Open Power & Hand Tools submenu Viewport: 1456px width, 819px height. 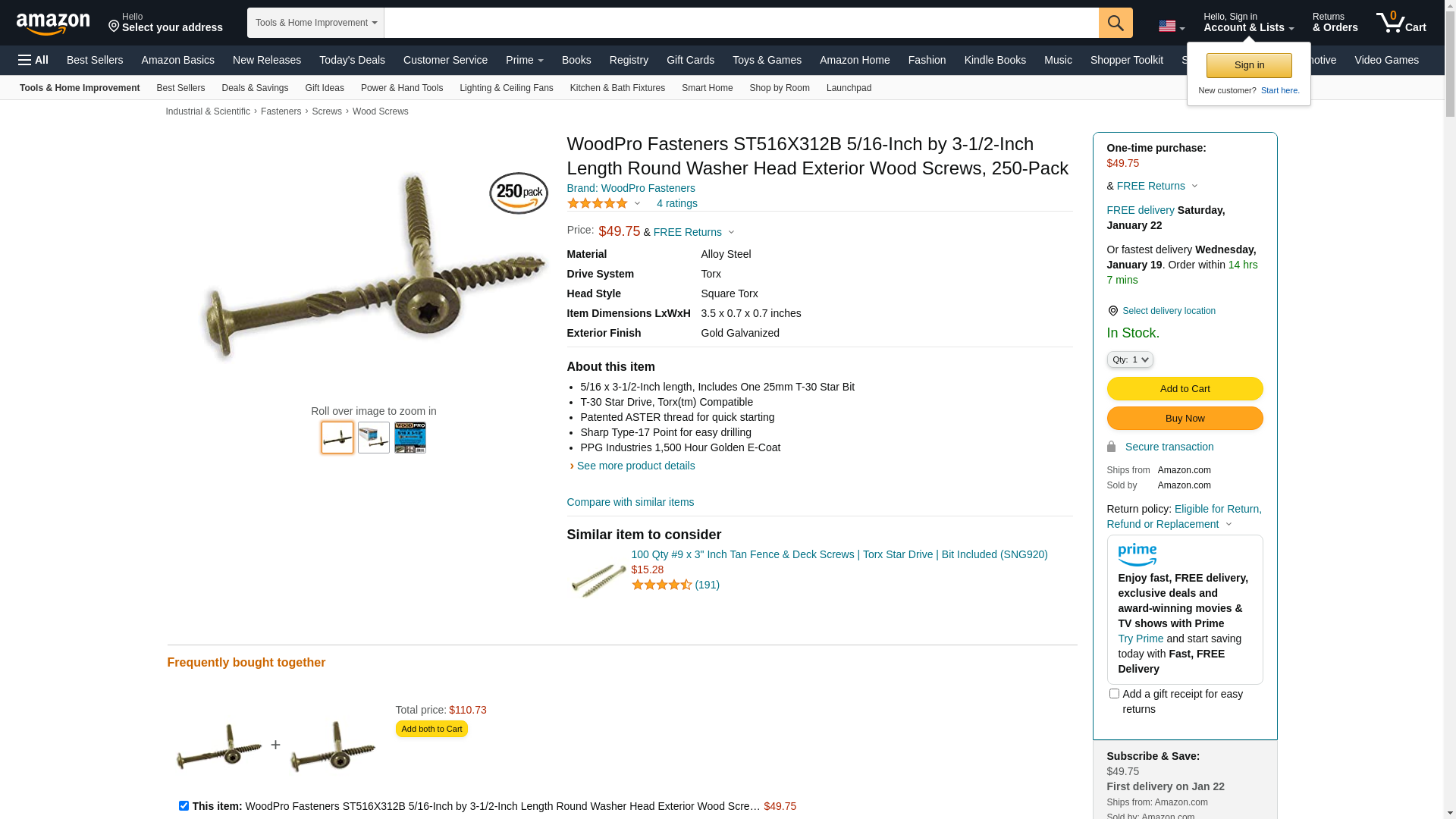tap(402, 88)
